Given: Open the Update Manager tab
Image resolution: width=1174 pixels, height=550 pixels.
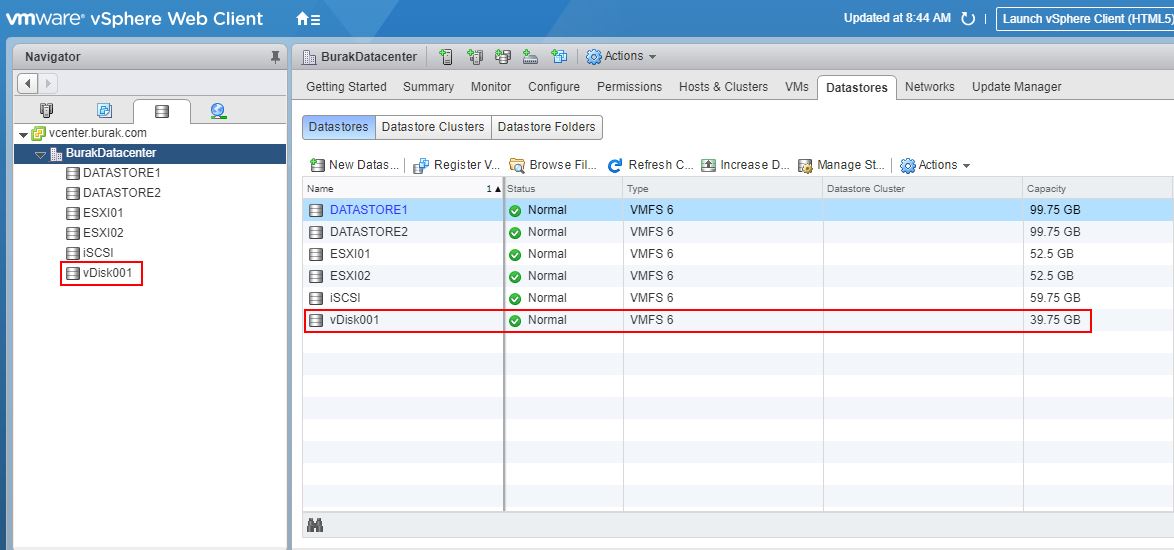Looking at the screenshot, I should click(x=1017, y=87).
